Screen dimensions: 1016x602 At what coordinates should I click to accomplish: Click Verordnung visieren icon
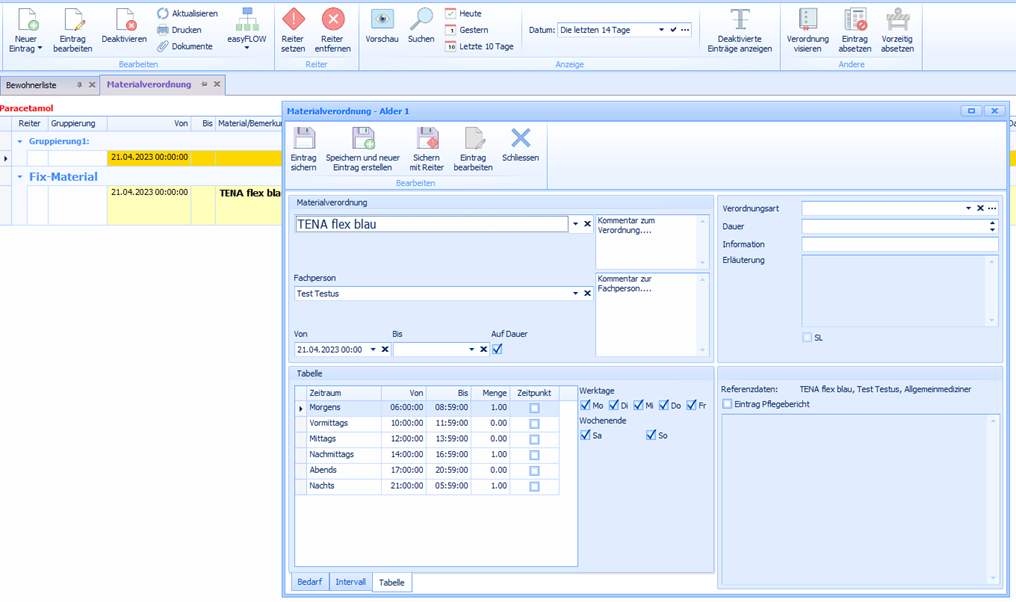(808, 20)
